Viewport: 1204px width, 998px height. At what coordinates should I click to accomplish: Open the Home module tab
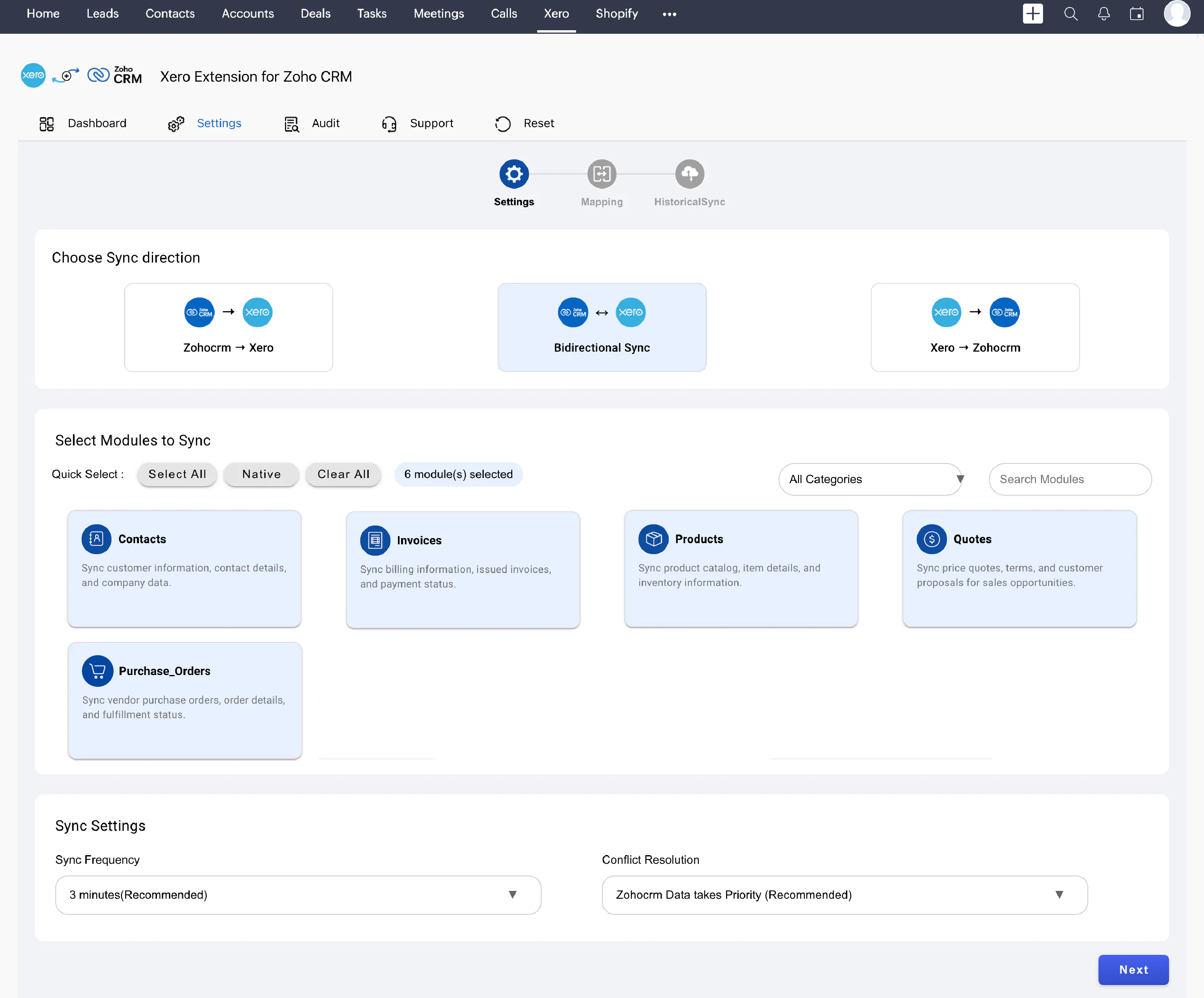click(43, 14)
